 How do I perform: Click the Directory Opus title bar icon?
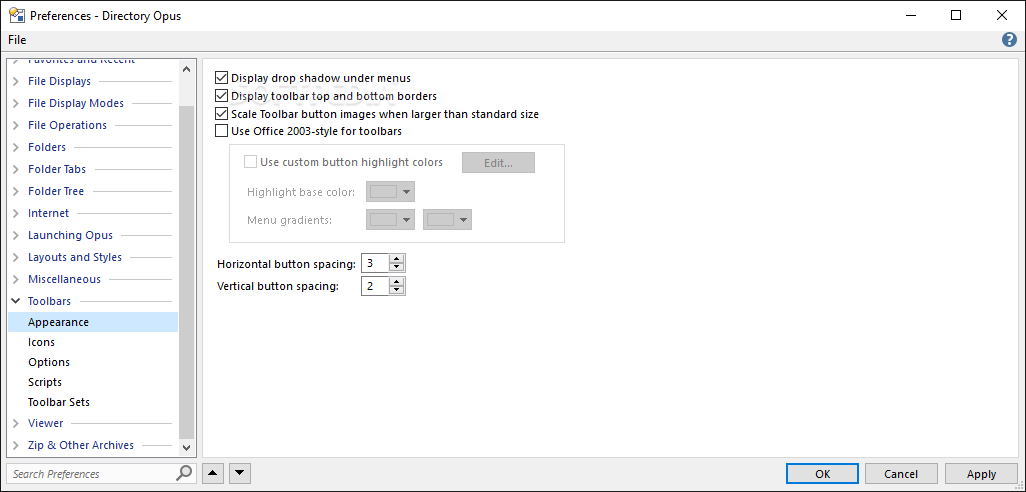[x=17, y=15]
